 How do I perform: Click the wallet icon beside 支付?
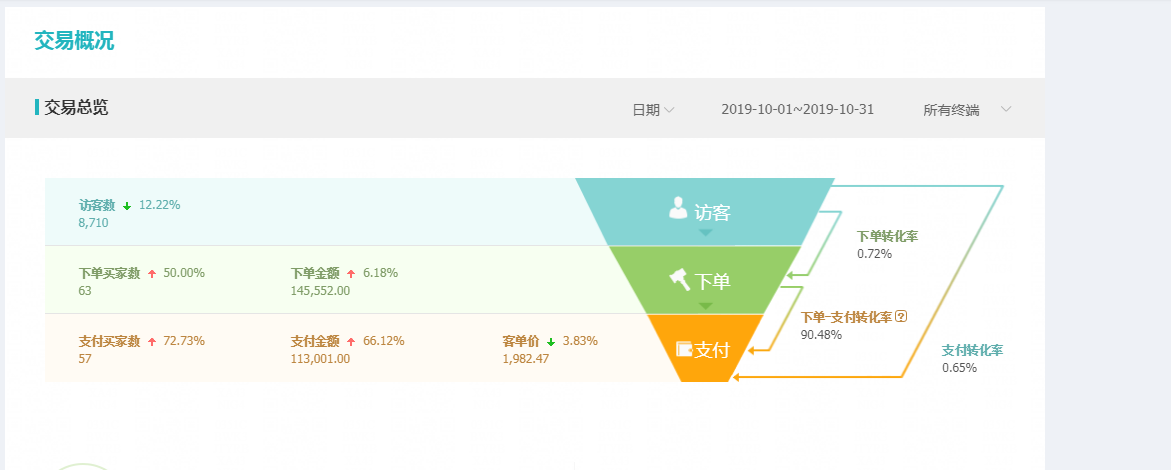[684, 349]
